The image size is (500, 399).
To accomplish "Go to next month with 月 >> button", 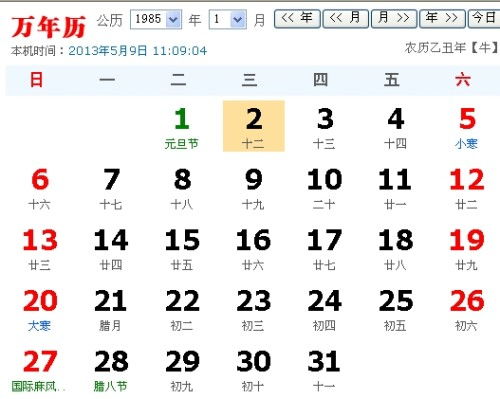I will [x=394, y=18].
